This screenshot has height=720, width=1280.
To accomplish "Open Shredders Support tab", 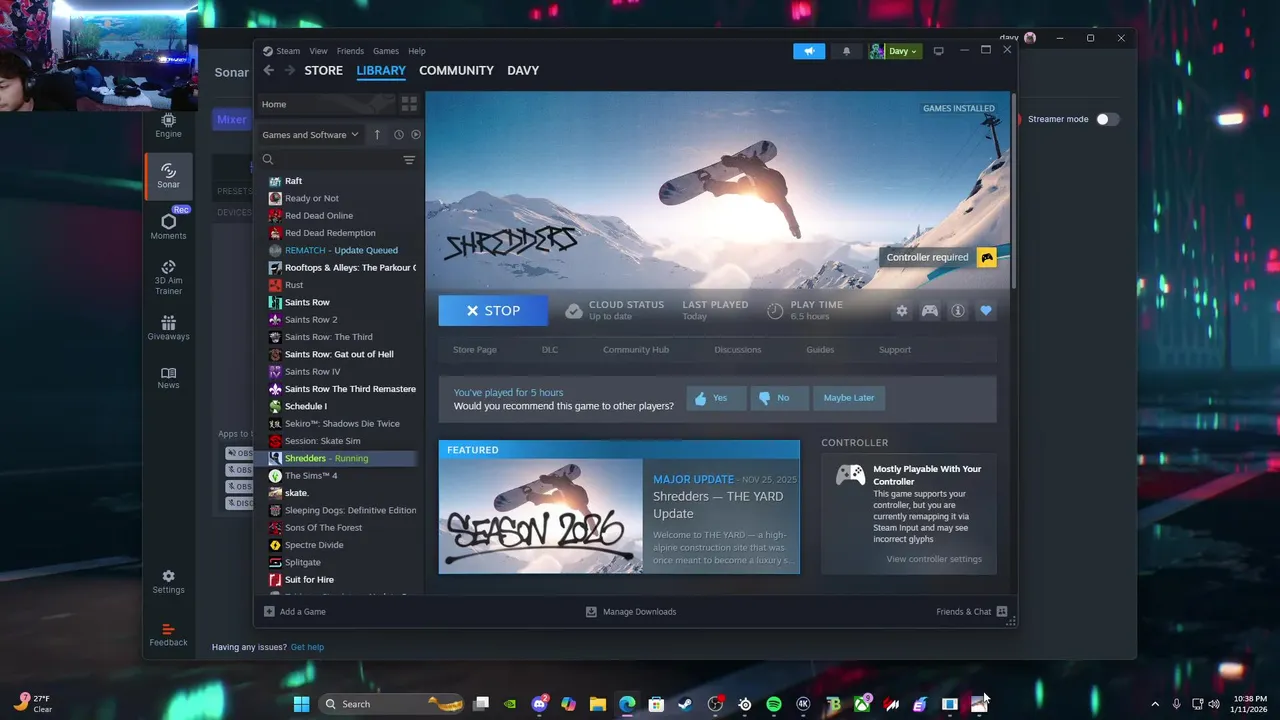I will click(x=895, y=350).
